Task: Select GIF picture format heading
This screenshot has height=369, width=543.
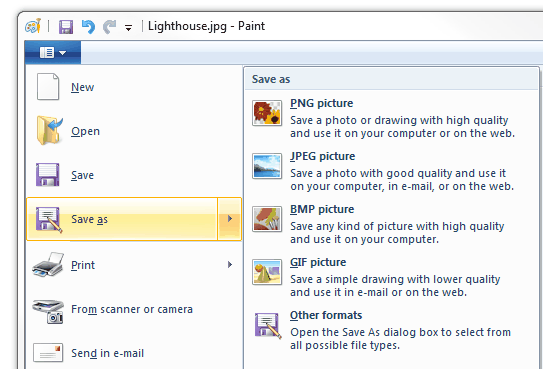Action: click(x=318, y=262)
